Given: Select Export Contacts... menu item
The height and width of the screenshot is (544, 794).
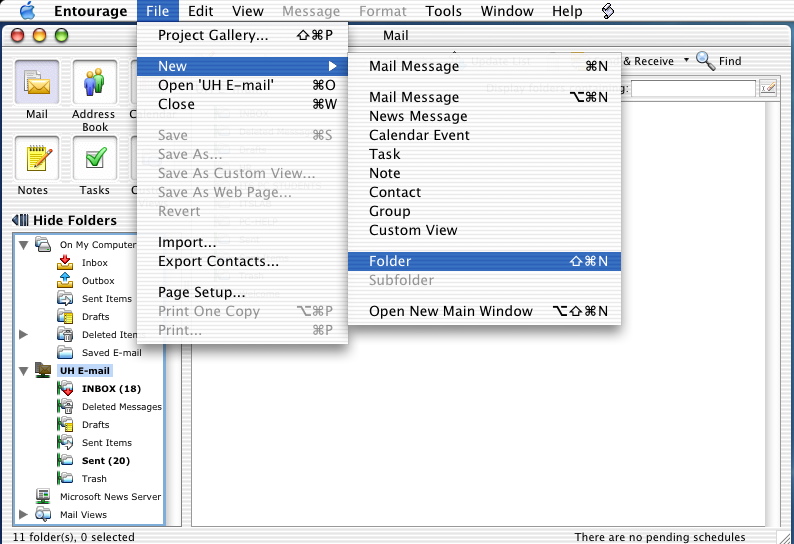Looking at the screenshot, I should pos(242,261).
